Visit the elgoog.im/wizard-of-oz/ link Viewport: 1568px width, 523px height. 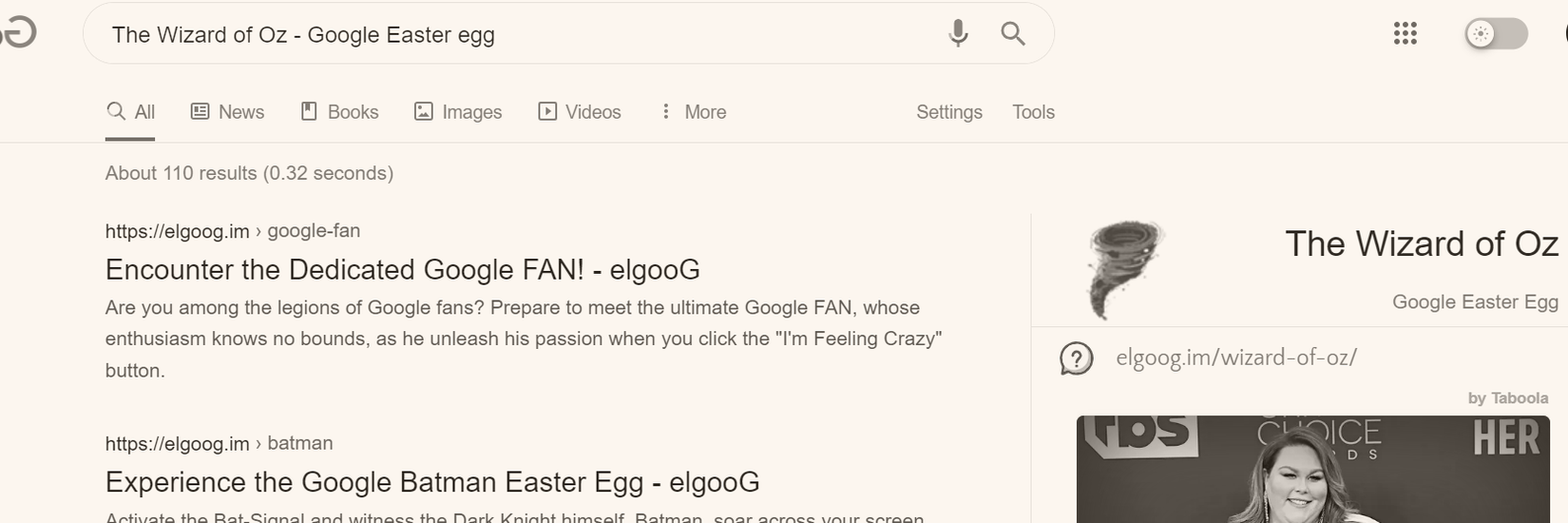1235,358
